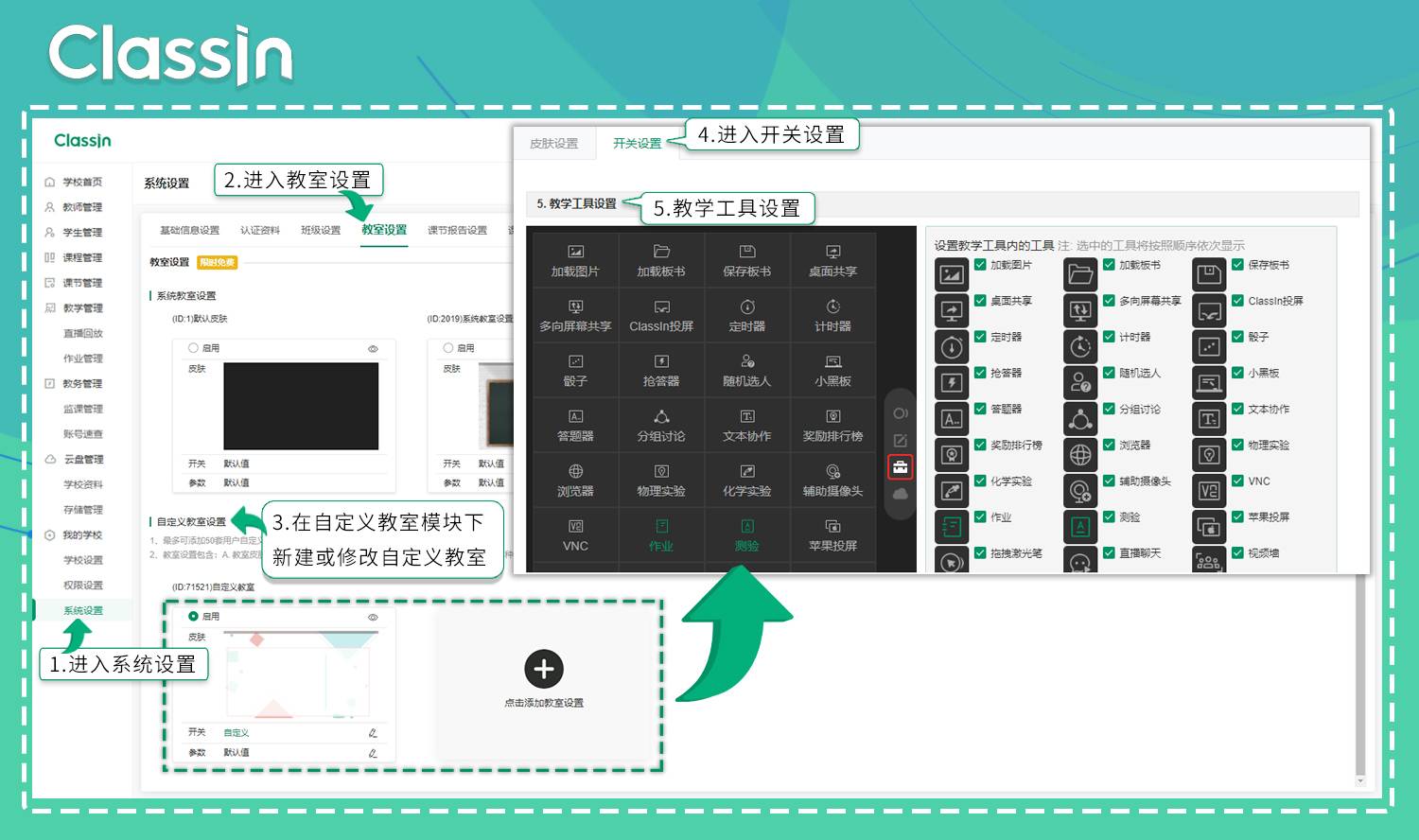Screen dimensions: 1419x840
Task: Preview 自定义教室 card with its eye icon
Action: tap(373, 617)
